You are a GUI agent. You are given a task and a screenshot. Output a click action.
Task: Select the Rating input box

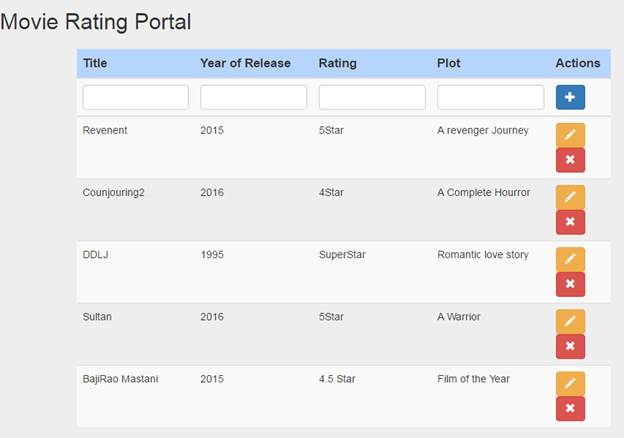coord(372,97)
